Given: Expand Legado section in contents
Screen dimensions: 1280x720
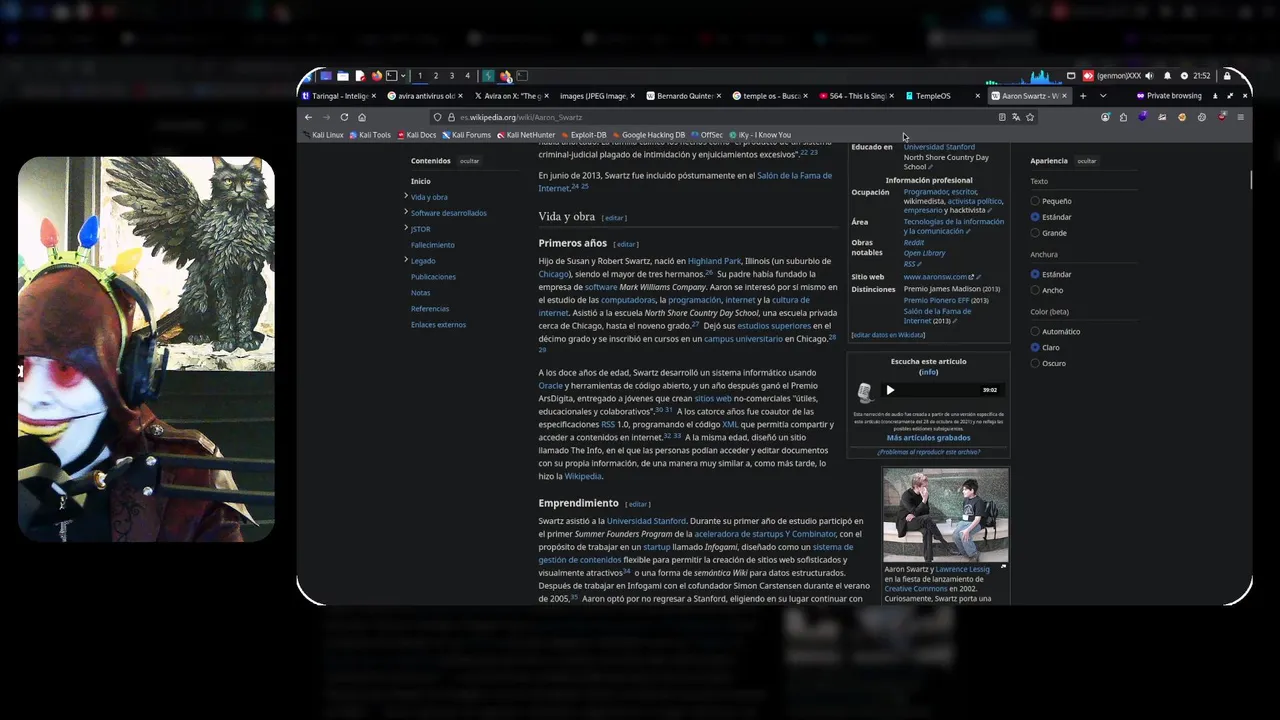Looking at the screenshot, I should point(406,260).
